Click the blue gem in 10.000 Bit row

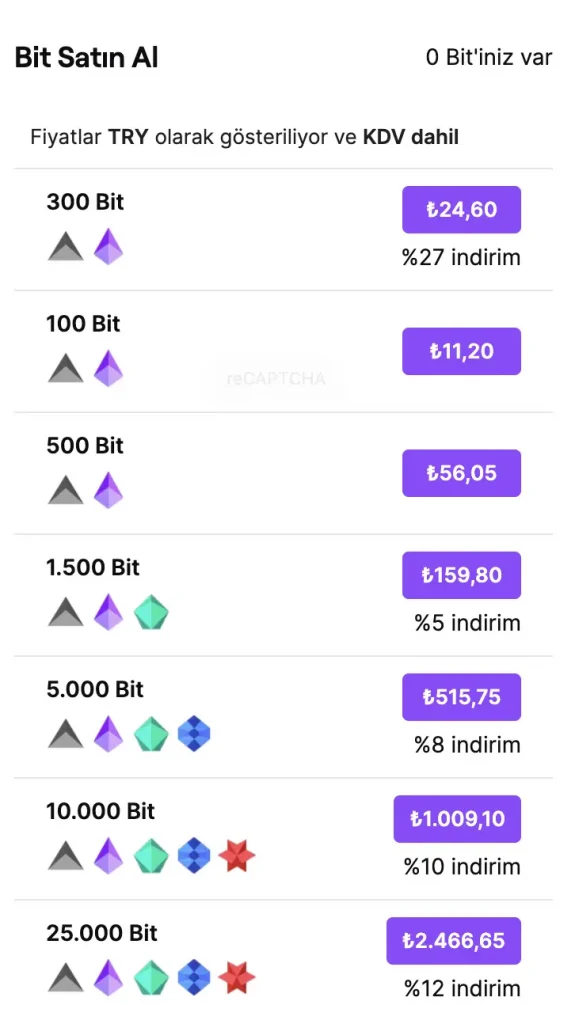tap(193, 856)
